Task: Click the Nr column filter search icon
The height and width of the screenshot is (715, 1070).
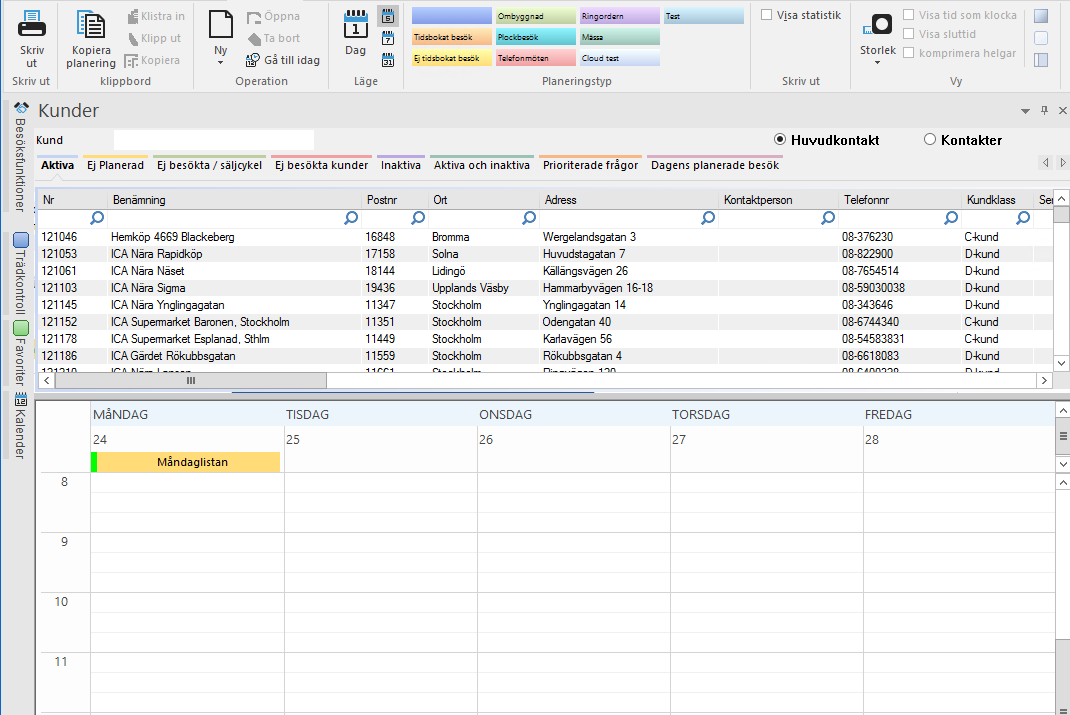Action: point(97,218)
